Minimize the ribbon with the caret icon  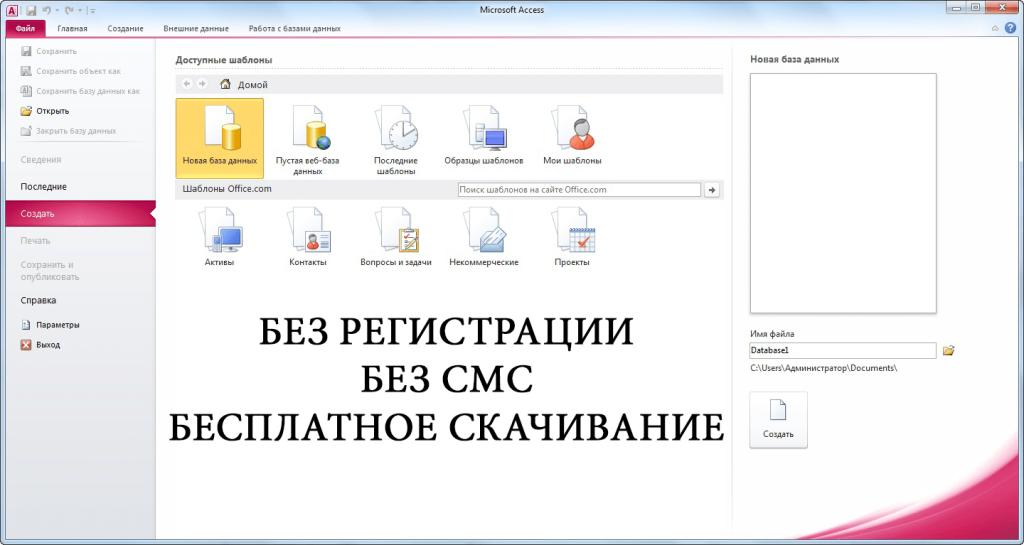(995, 28)
